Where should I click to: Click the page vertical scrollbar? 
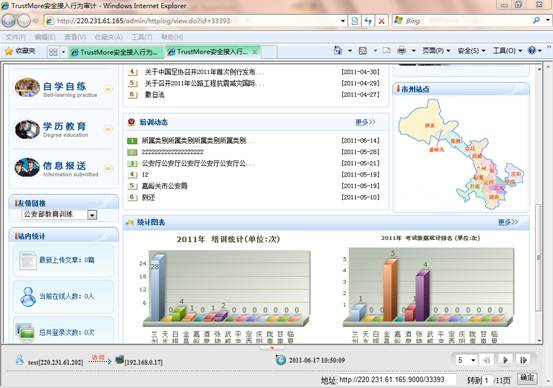coord(539,204)
